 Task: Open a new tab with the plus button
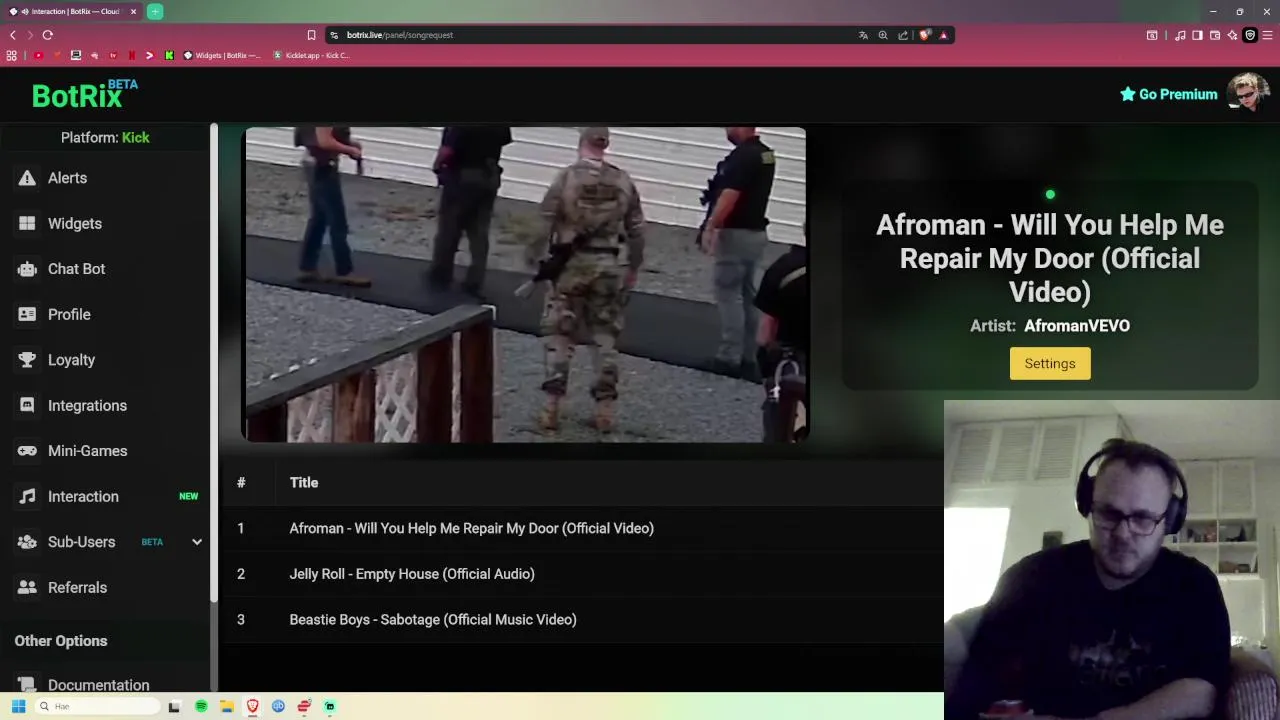click(155, 12)
